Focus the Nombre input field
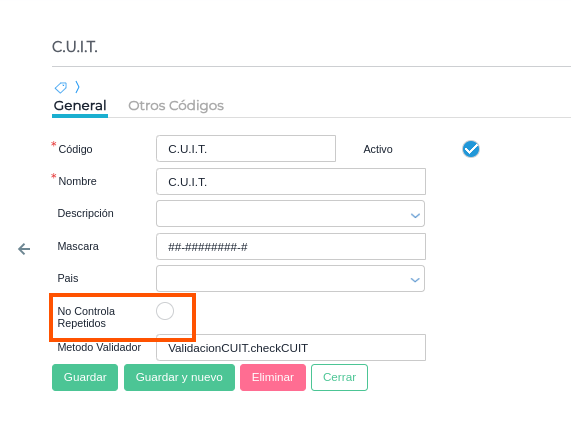Screen dimensions: 571x442 point(291,181)
